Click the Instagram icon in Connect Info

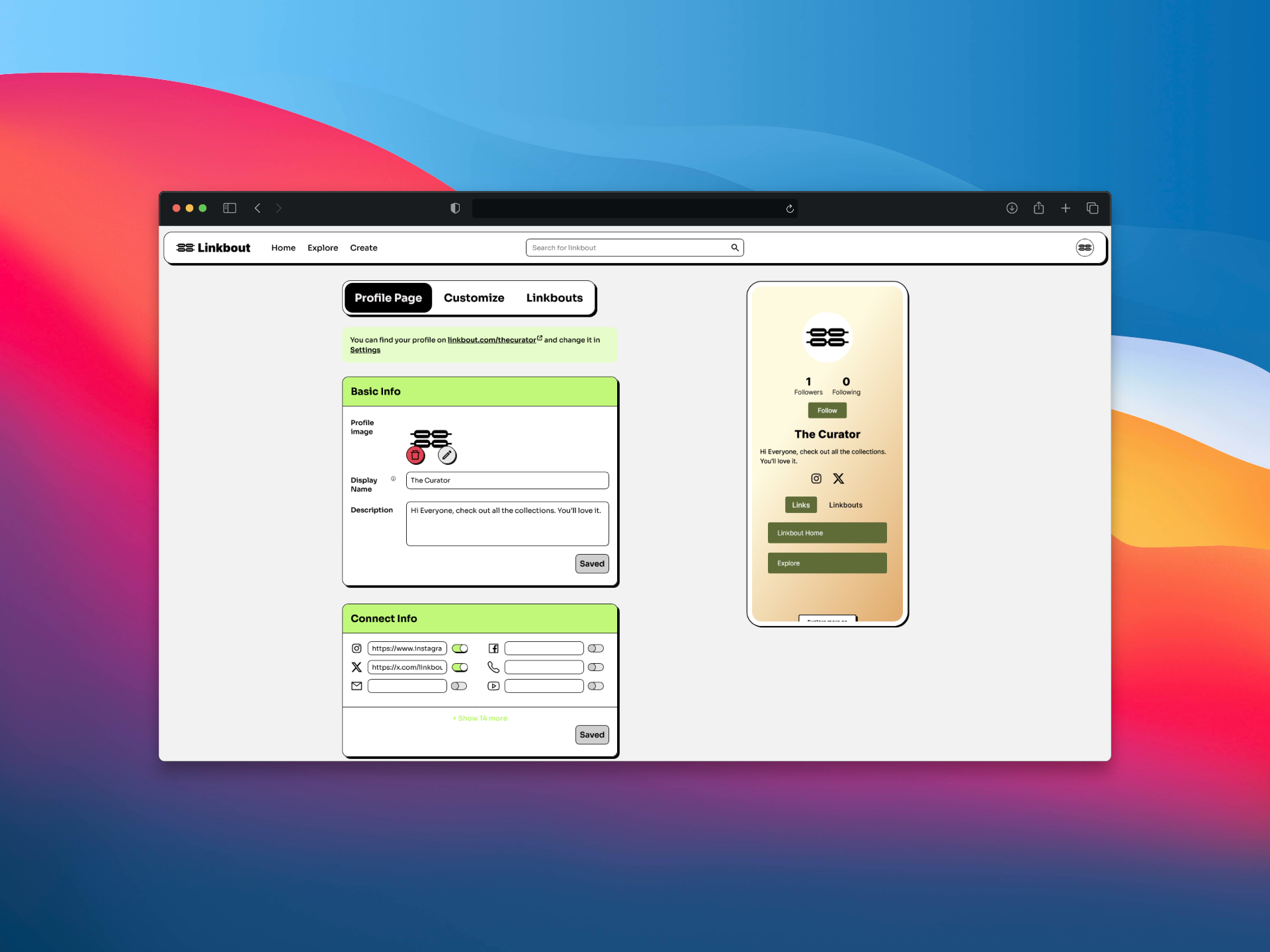click(x=357, y=649)
